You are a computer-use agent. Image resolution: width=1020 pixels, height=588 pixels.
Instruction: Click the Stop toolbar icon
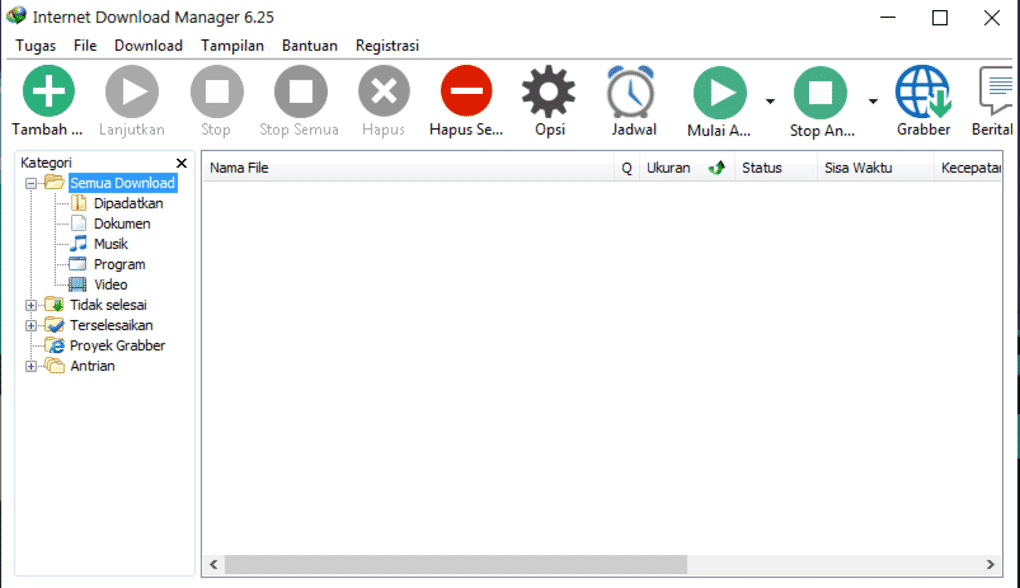(217, 91)
